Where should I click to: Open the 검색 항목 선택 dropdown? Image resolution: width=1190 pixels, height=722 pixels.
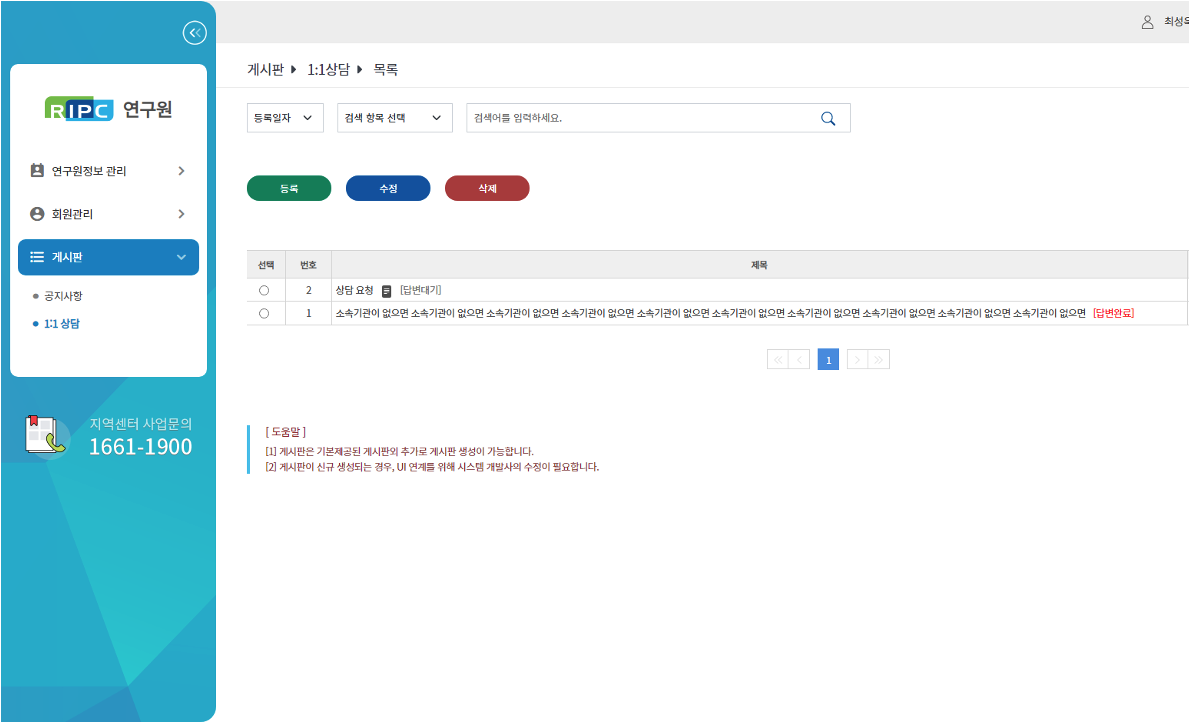(394, 118)
